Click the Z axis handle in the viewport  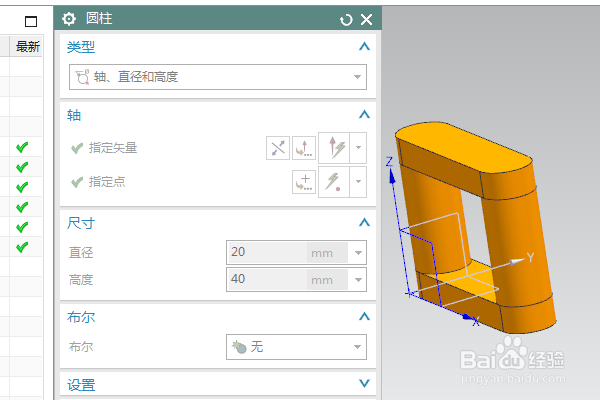(x=391, y=175)
